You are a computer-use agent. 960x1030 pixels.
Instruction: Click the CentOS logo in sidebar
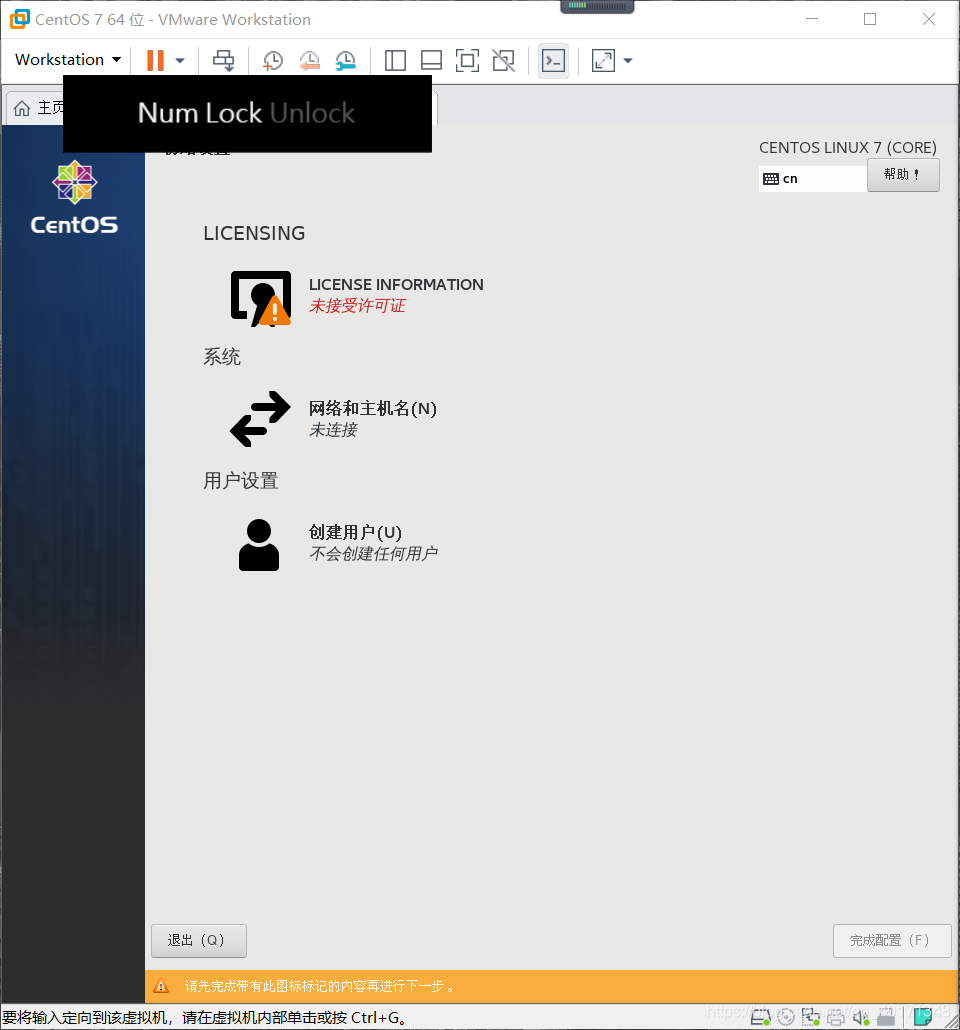[x=74, y=197]
